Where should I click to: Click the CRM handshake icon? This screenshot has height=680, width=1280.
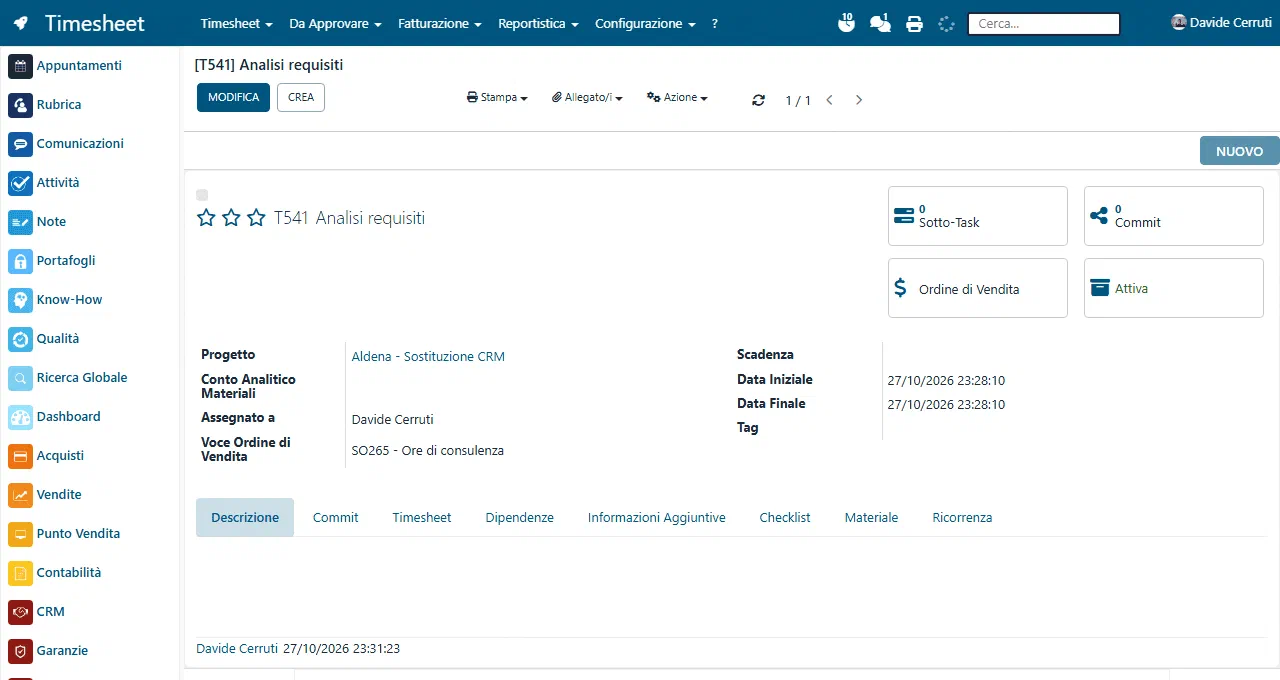20,612
